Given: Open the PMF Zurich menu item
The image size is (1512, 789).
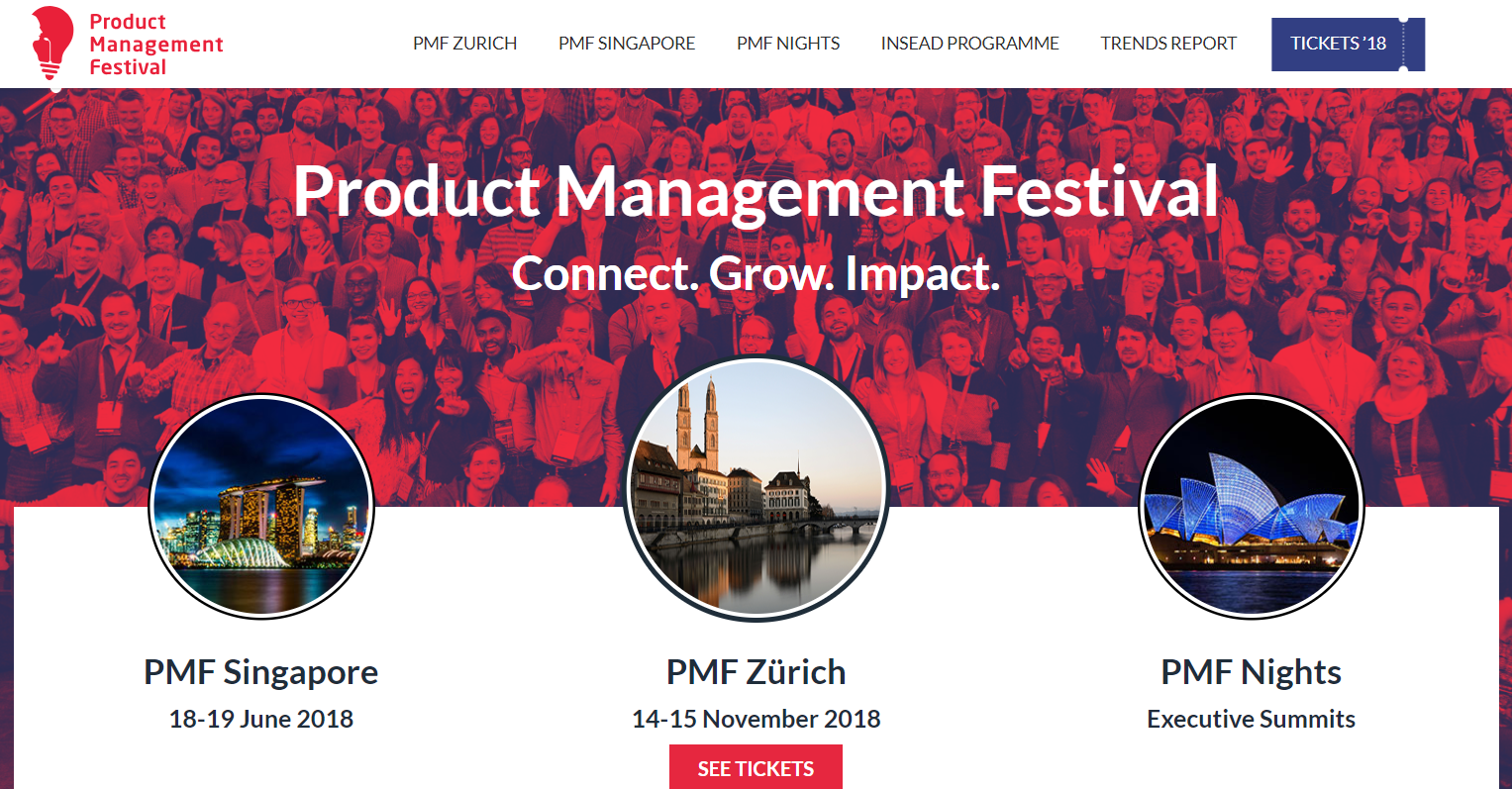Looking at the screenshot, I should point(465,44).
